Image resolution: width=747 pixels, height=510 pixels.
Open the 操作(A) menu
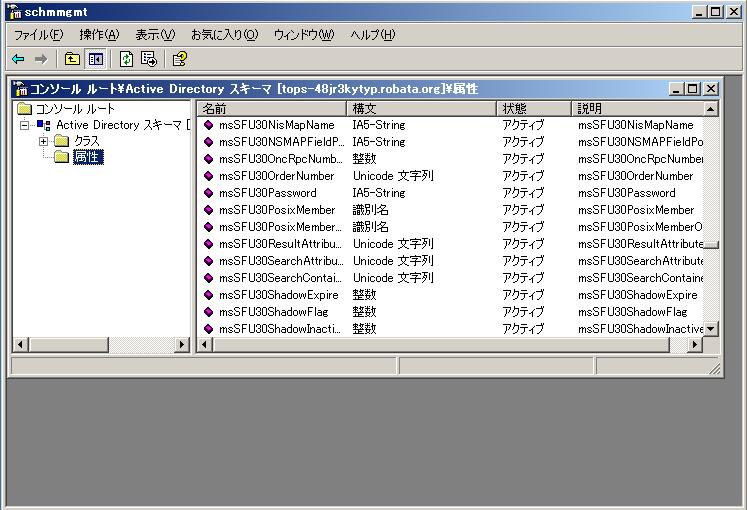(99, 35)
